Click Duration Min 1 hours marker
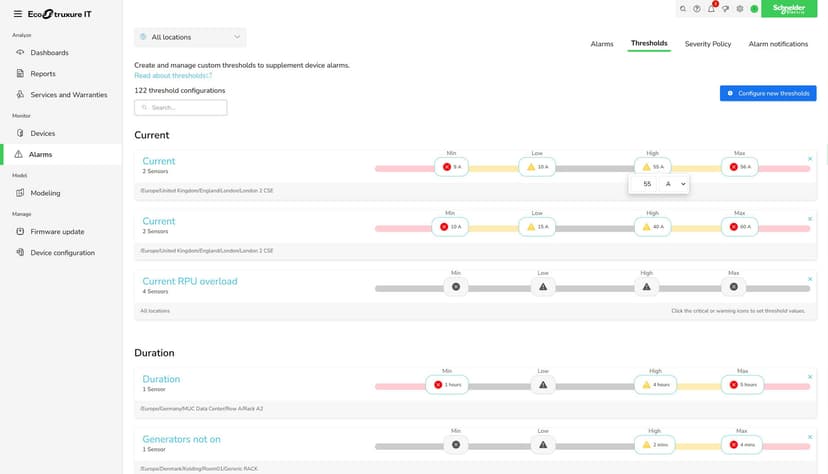The image size is (828, 474). click(447, 385)
